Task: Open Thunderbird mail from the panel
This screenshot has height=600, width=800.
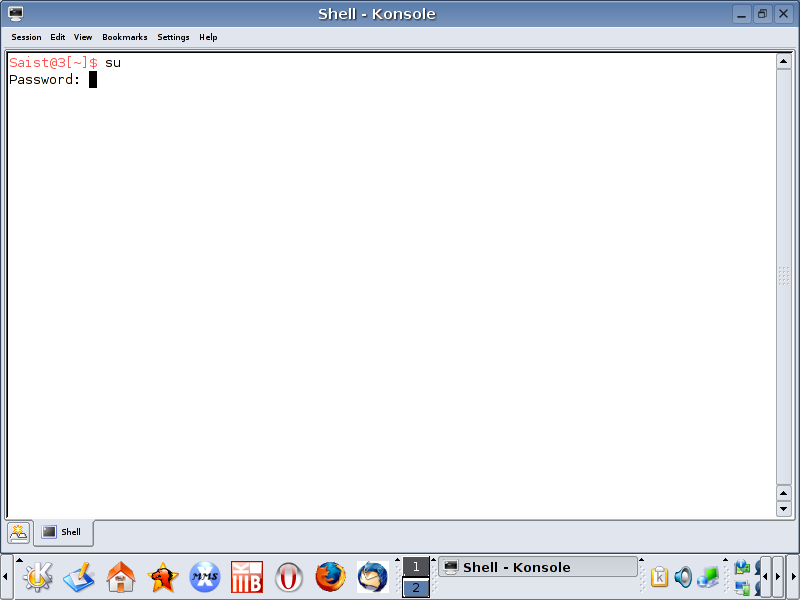Action: tap(372, 577)
